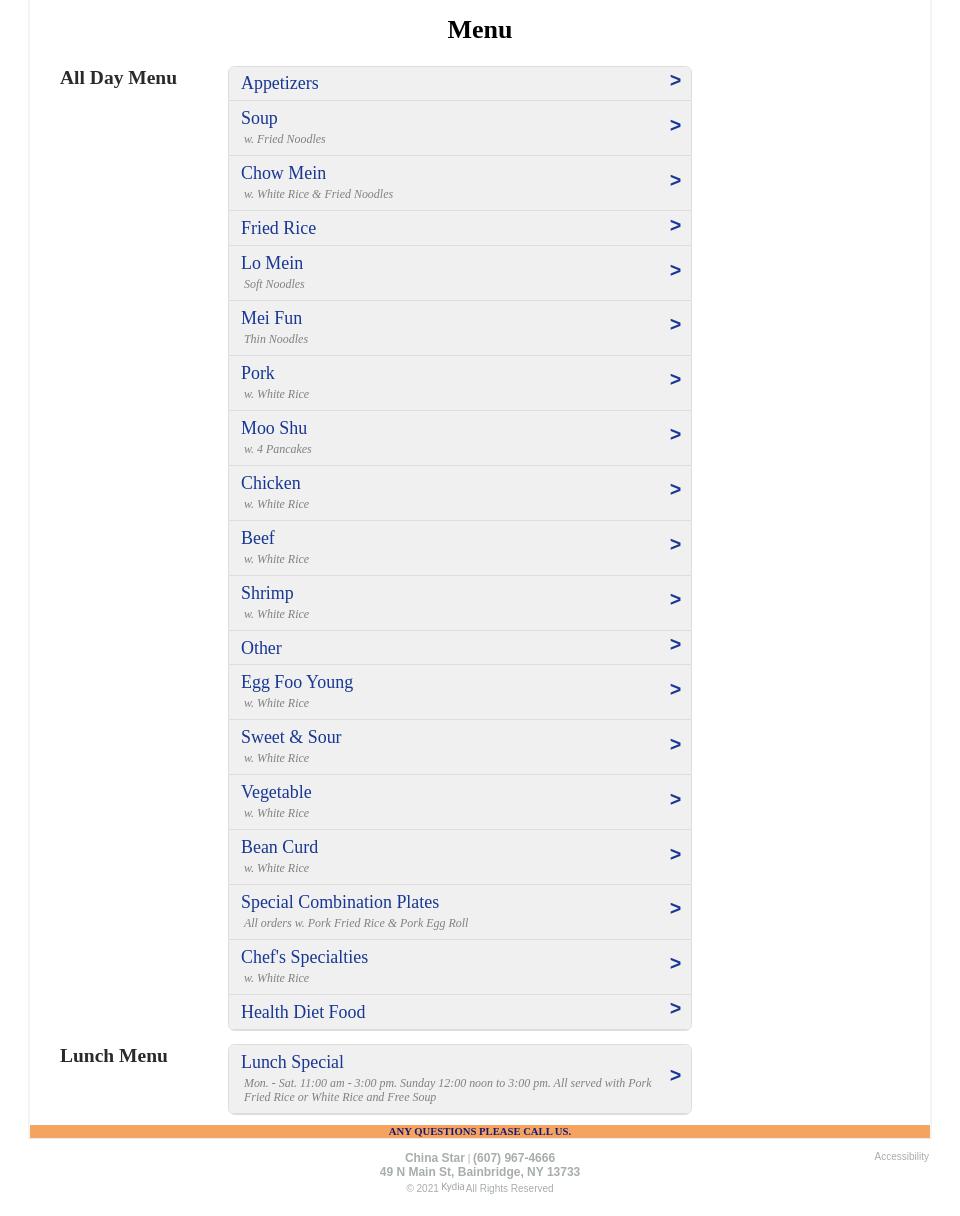The image size is (960, 1216).
Task: Click the Kydia footer link
Action: pyautogui.click(x=453, y=1187)
